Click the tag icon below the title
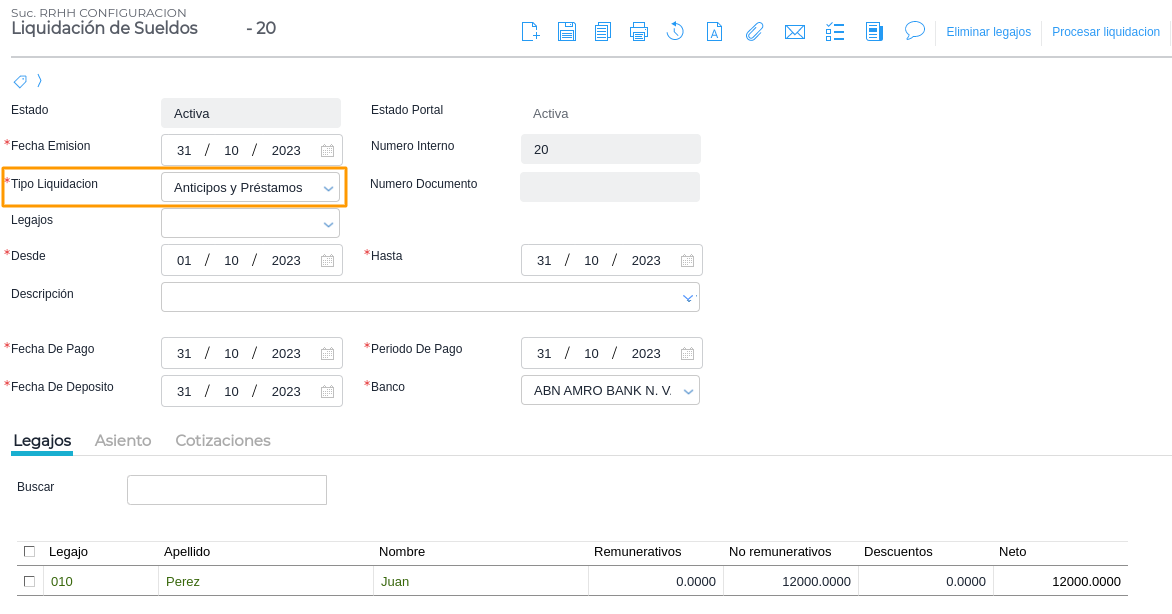The image size is (1172, 614). 20,81
